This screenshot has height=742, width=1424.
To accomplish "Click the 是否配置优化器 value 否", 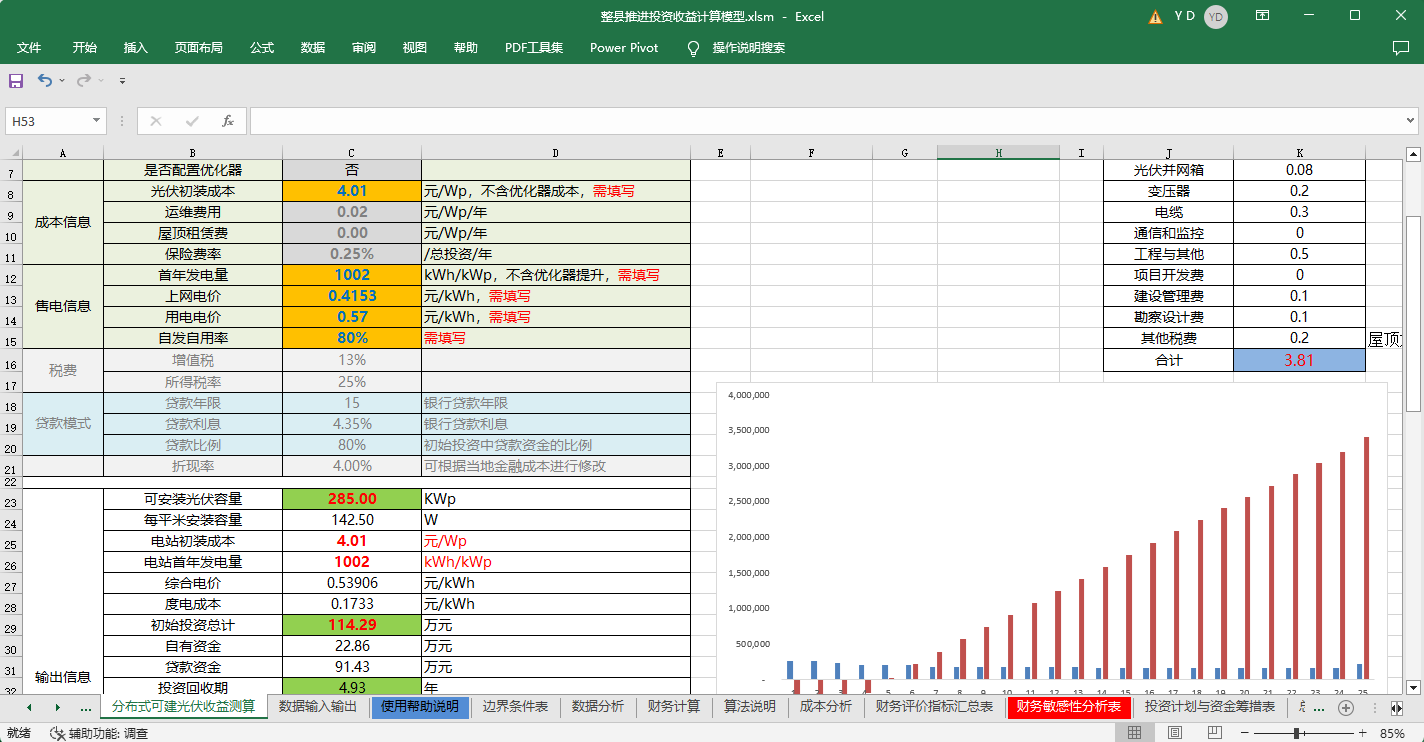I will pyautogui.click(x=352, y=170).
